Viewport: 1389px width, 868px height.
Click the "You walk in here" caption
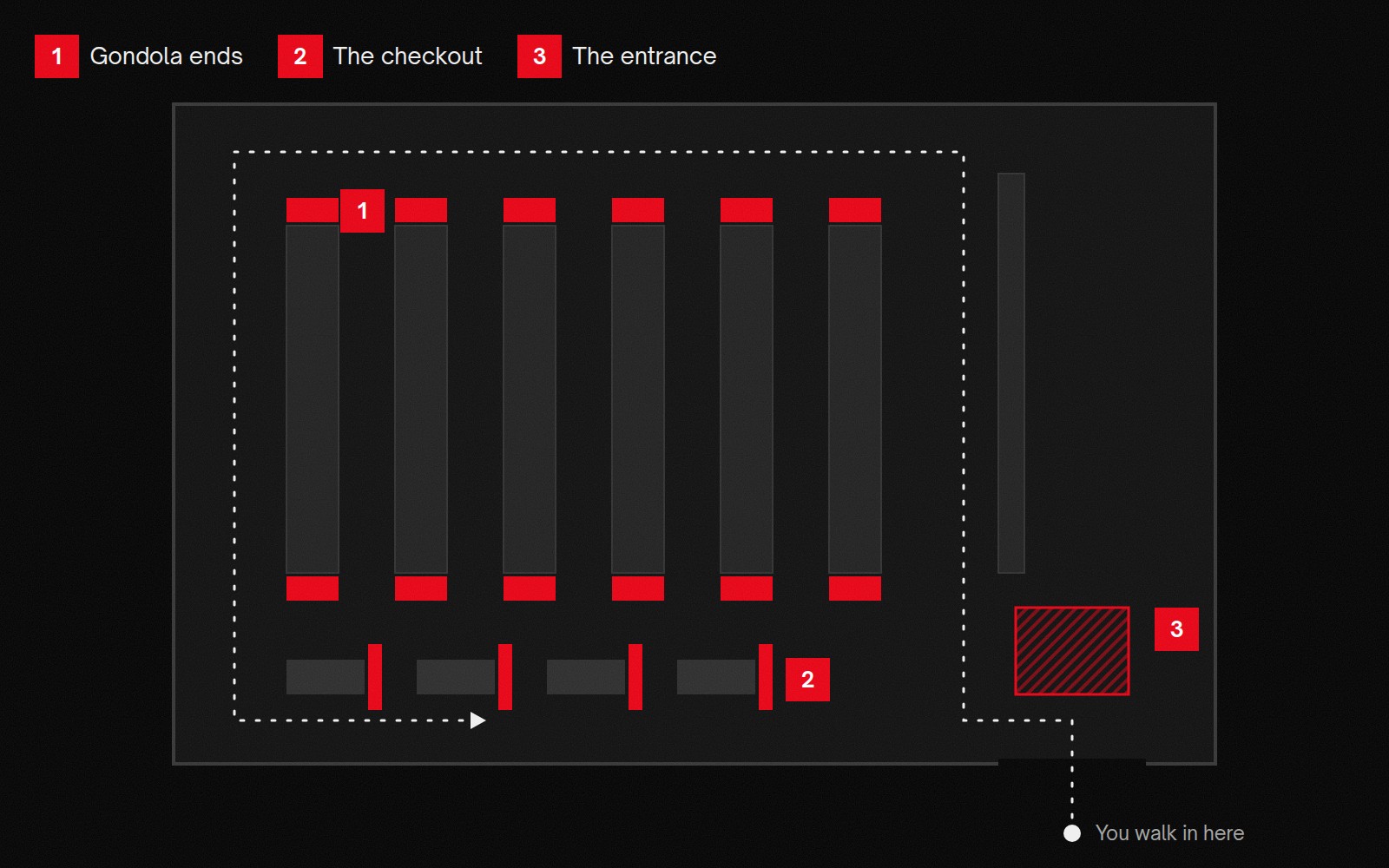(1169, 833)
